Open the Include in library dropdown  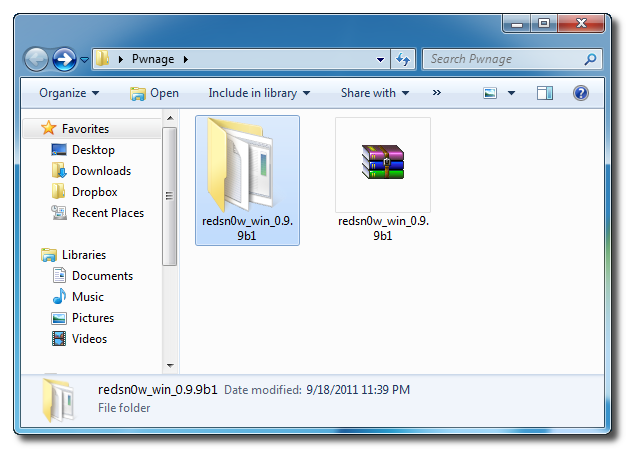click(259, 93)
